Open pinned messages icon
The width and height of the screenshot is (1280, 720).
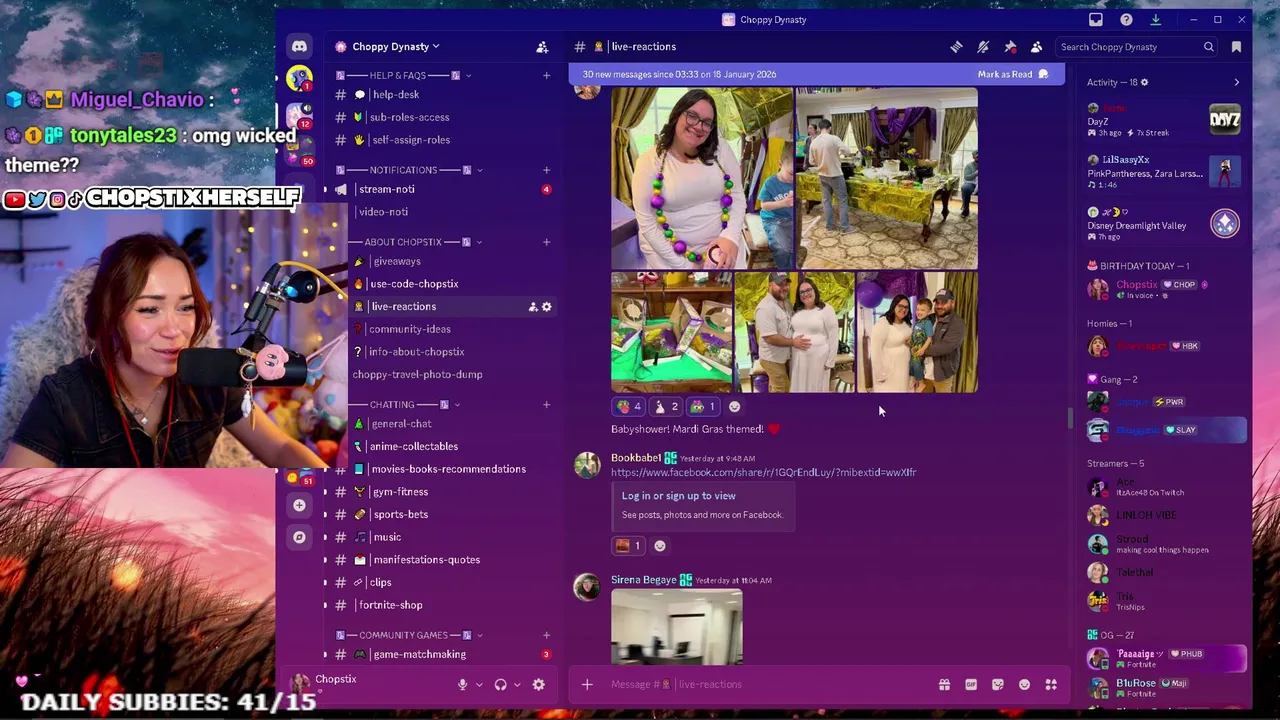point(1010,47)
